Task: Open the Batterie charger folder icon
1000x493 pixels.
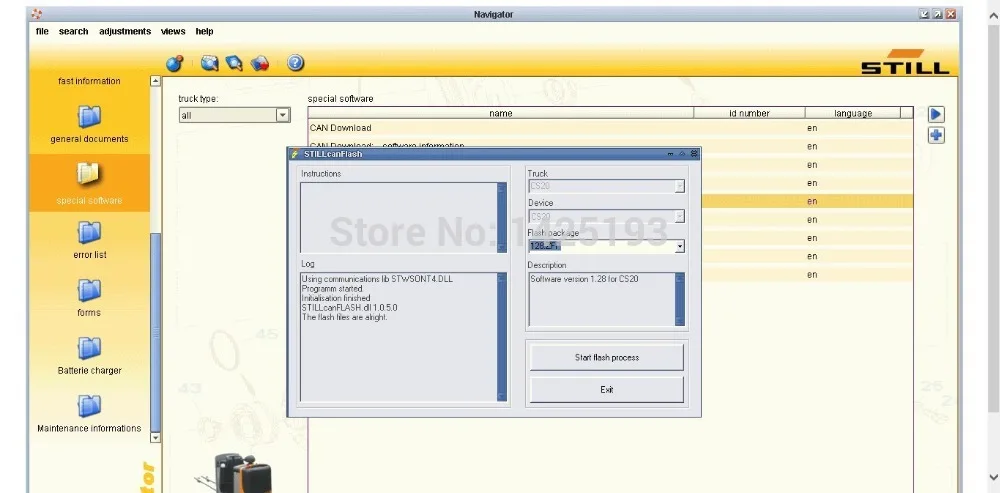Action: coord(89,348)
